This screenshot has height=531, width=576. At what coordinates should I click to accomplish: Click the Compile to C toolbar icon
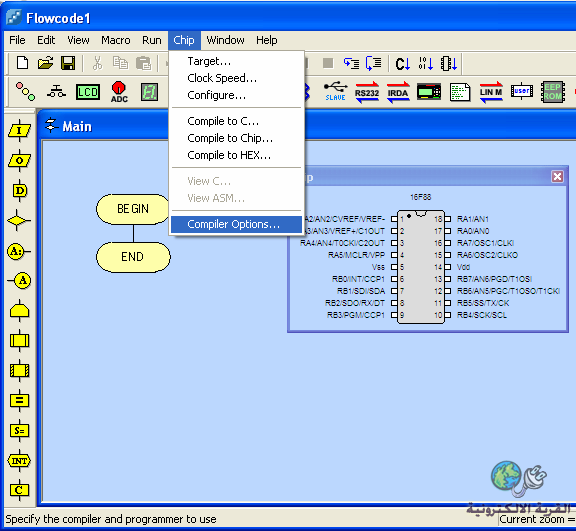click(403, 64)
